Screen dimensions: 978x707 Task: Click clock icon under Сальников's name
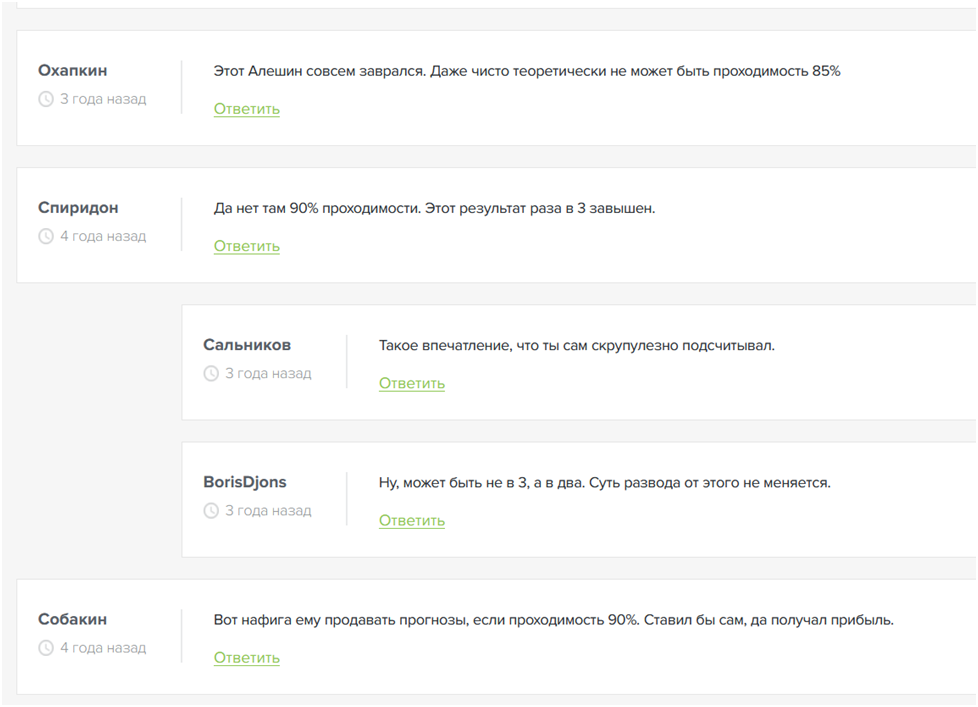tap(211, 374)
